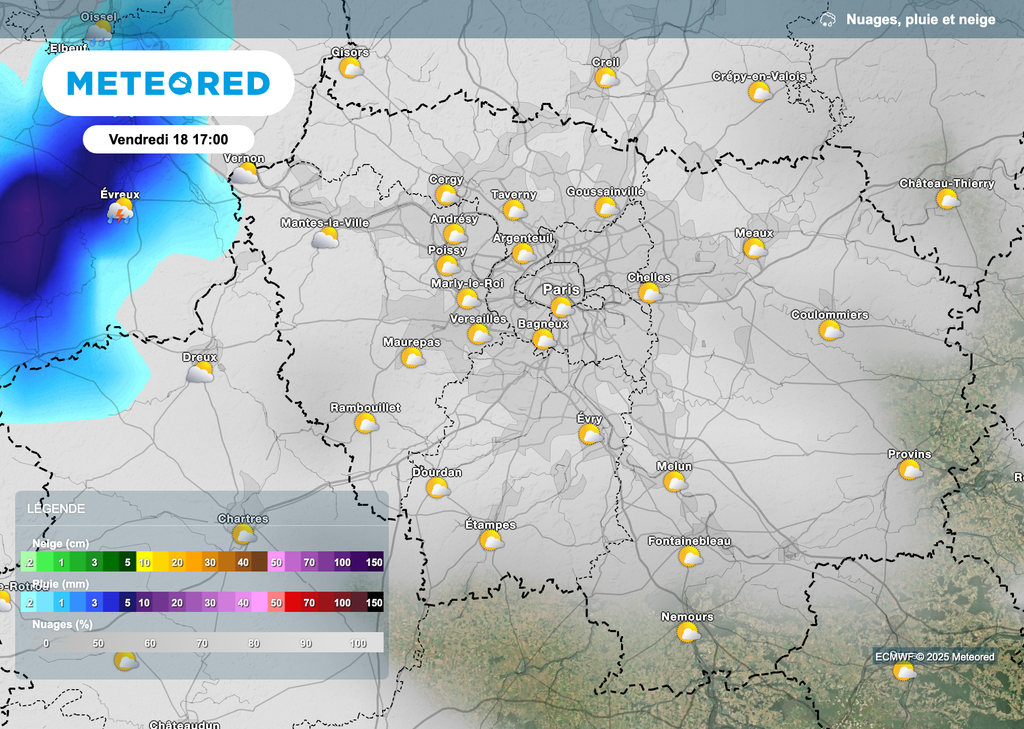Click the cloud-rain icon beside the layer title
This screenshot has width=1024, height=729.
(827, 20)
